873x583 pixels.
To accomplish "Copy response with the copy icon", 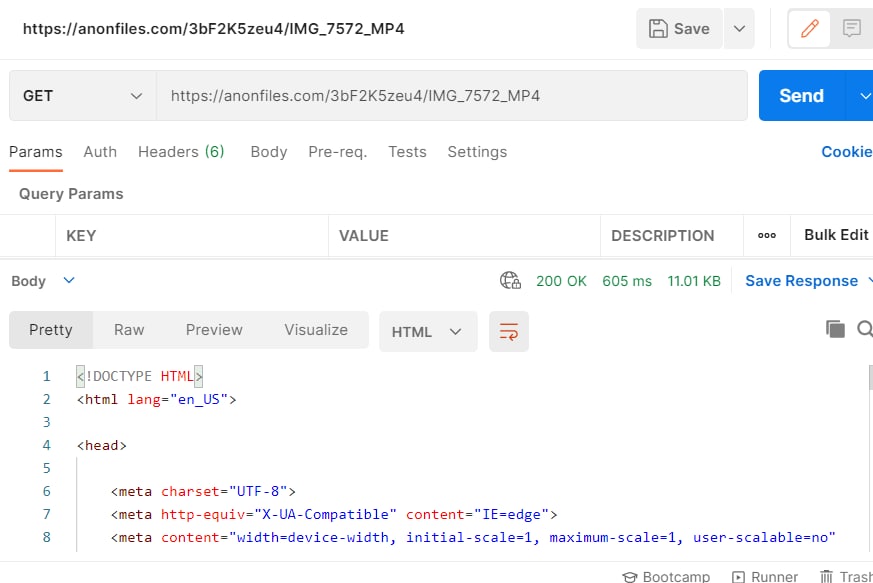I will tap(835, 329).
